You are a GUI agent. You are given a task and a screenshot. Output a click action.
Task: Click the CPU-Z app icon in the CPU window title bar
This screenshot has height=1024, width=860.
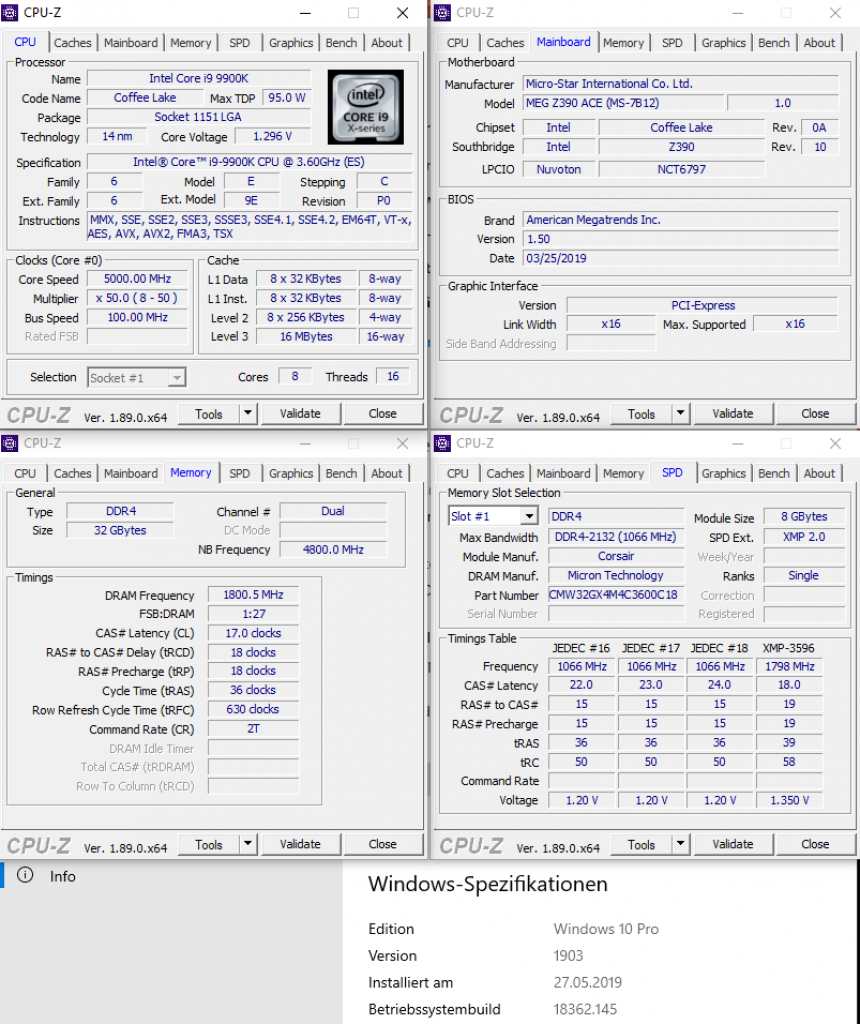(10, 12)
